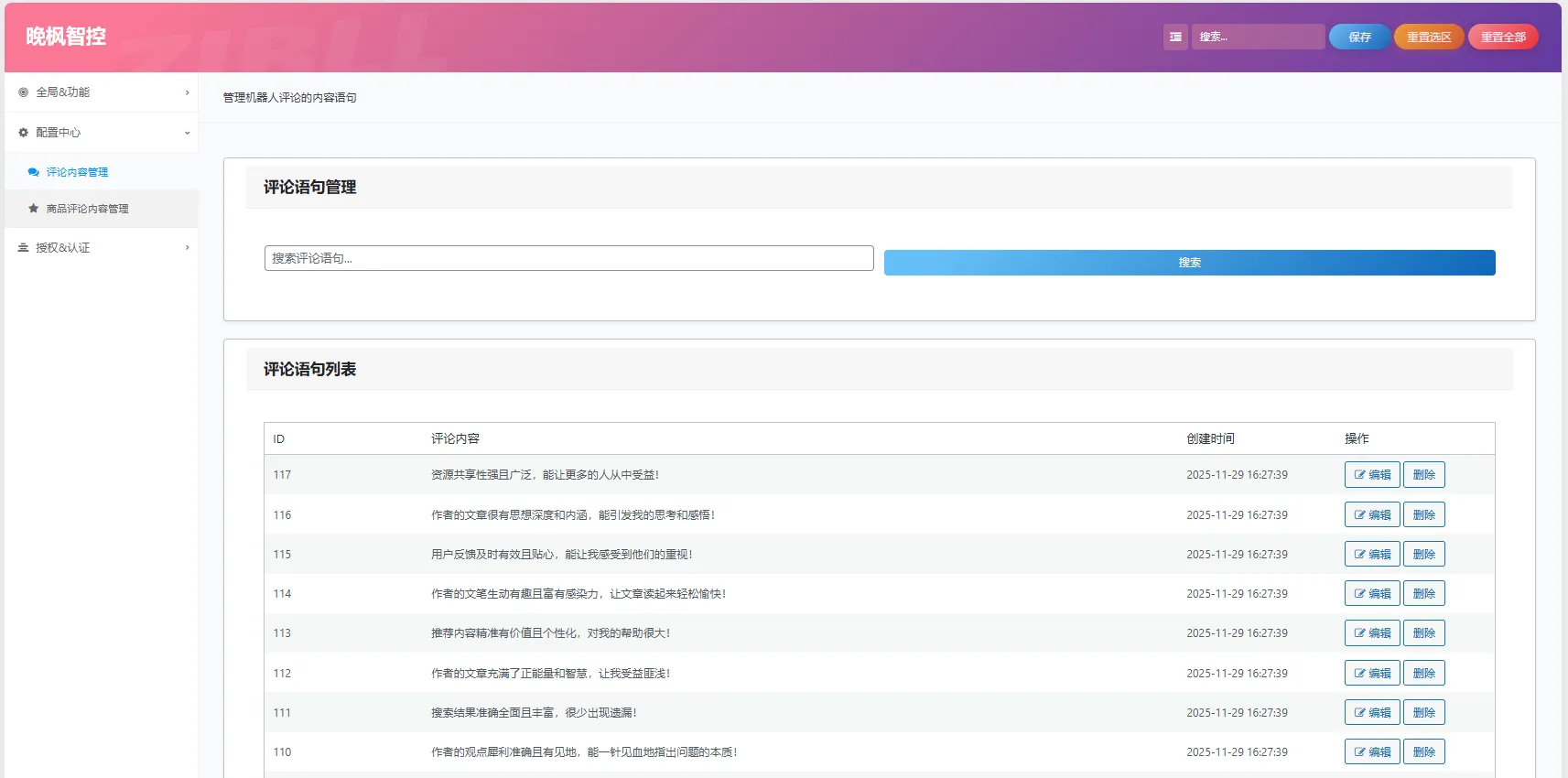Click the 全局&功能 target icon
The height and width of the screenshot is (778, 1568).
coord(24,92)
